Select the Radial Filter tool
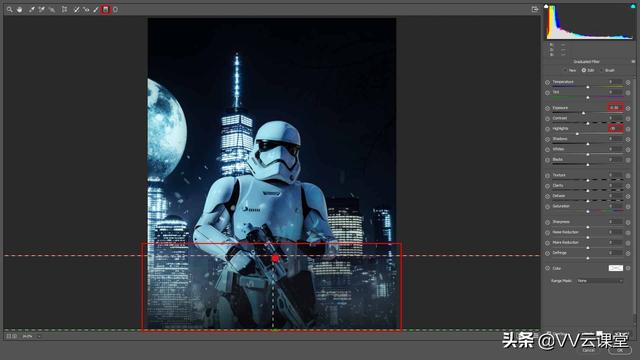The height and width of the screenshot is (360, 640). (x=116, y=9)
